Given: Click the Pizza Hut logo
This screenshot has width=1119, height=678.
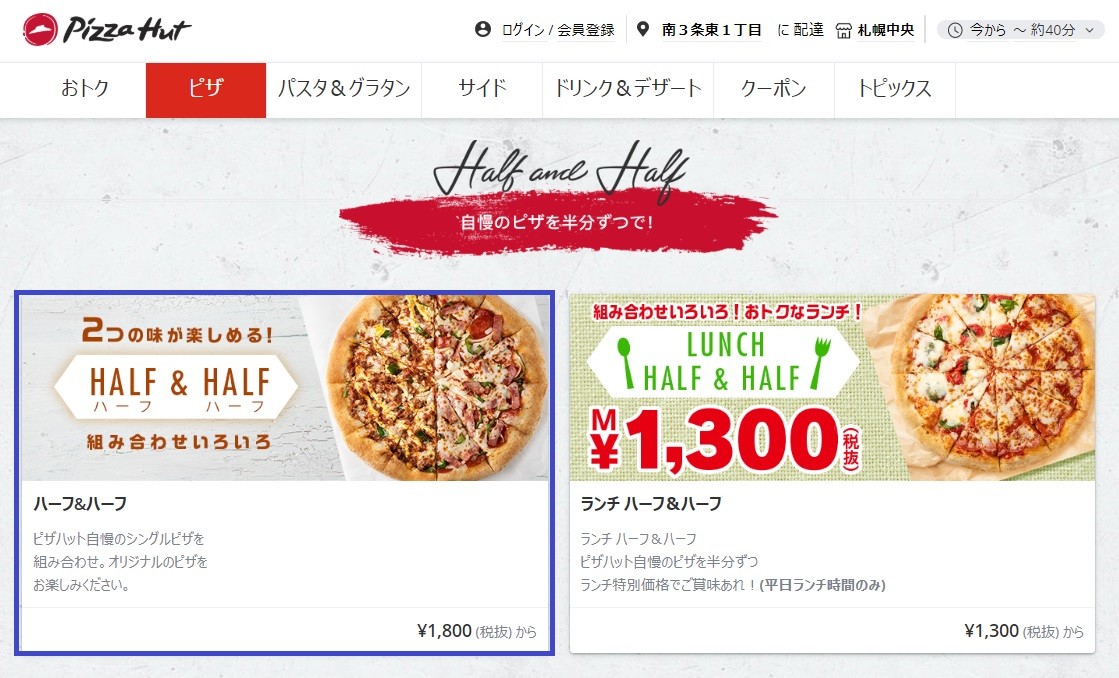Looking at the screenshot, I should click(106, 30).
